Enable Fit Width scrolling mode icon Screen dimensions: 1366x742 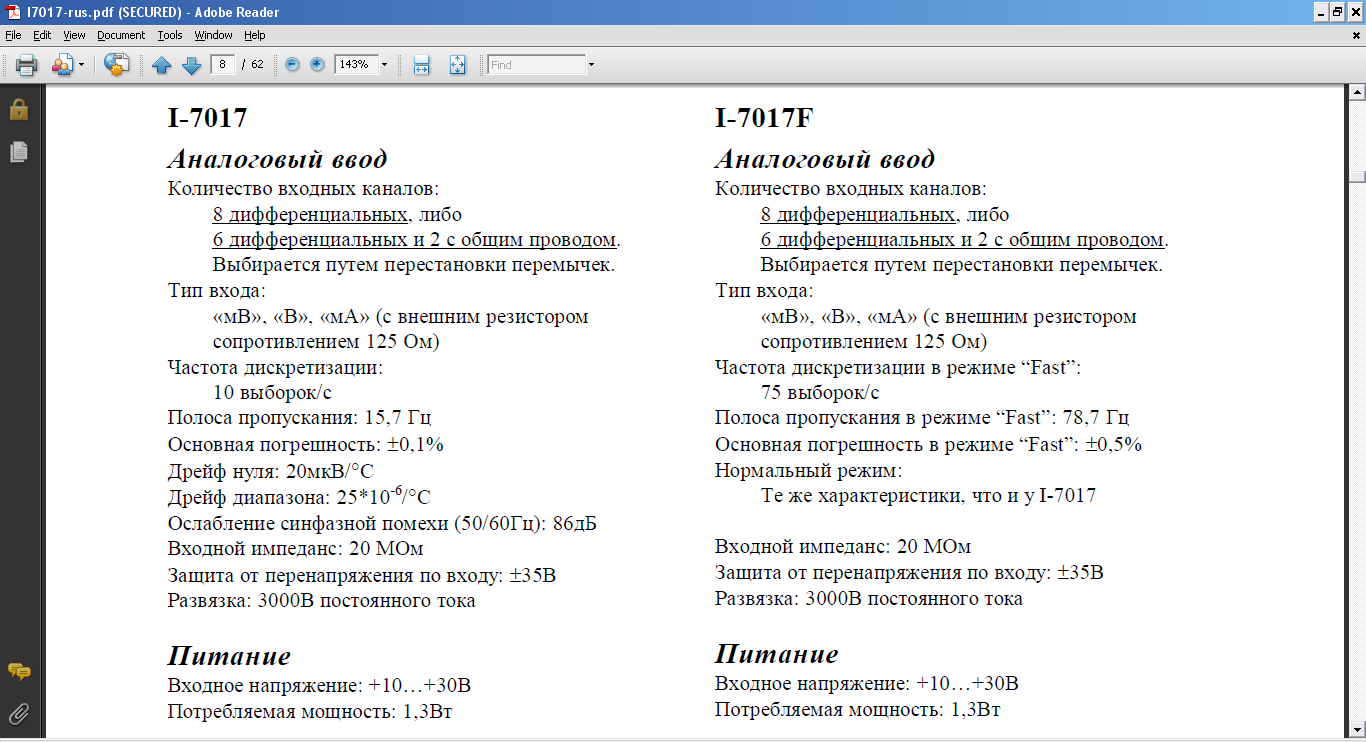(421, 65)
